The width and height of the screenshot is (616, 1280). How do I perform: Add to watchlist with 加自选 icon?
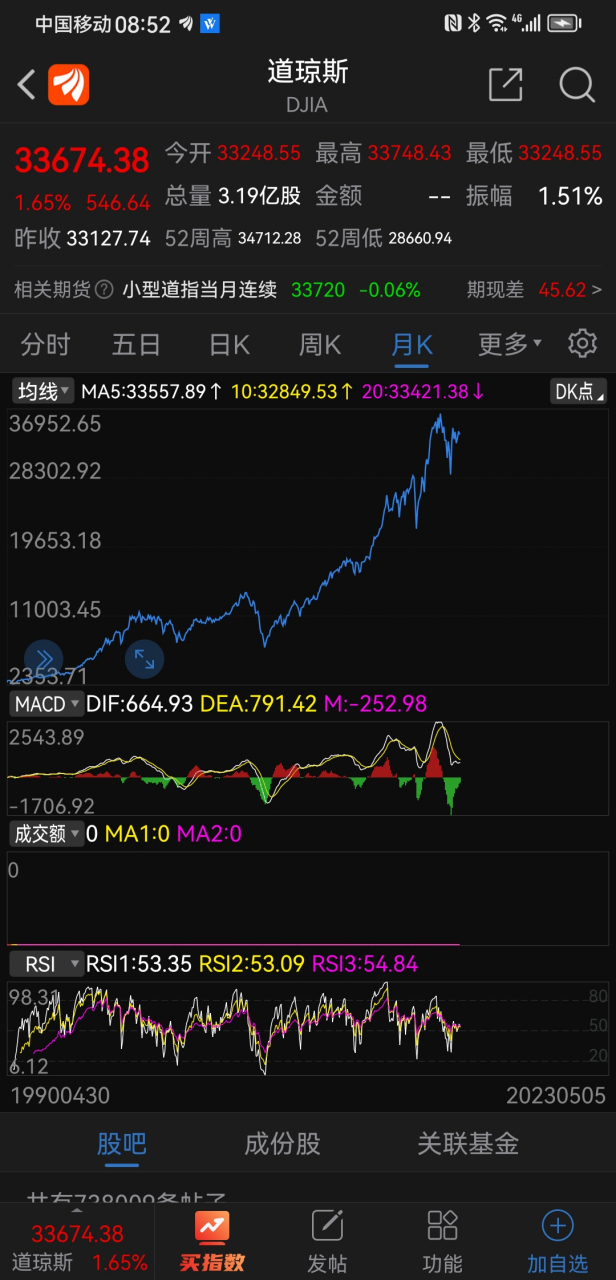click(557, 1240)
